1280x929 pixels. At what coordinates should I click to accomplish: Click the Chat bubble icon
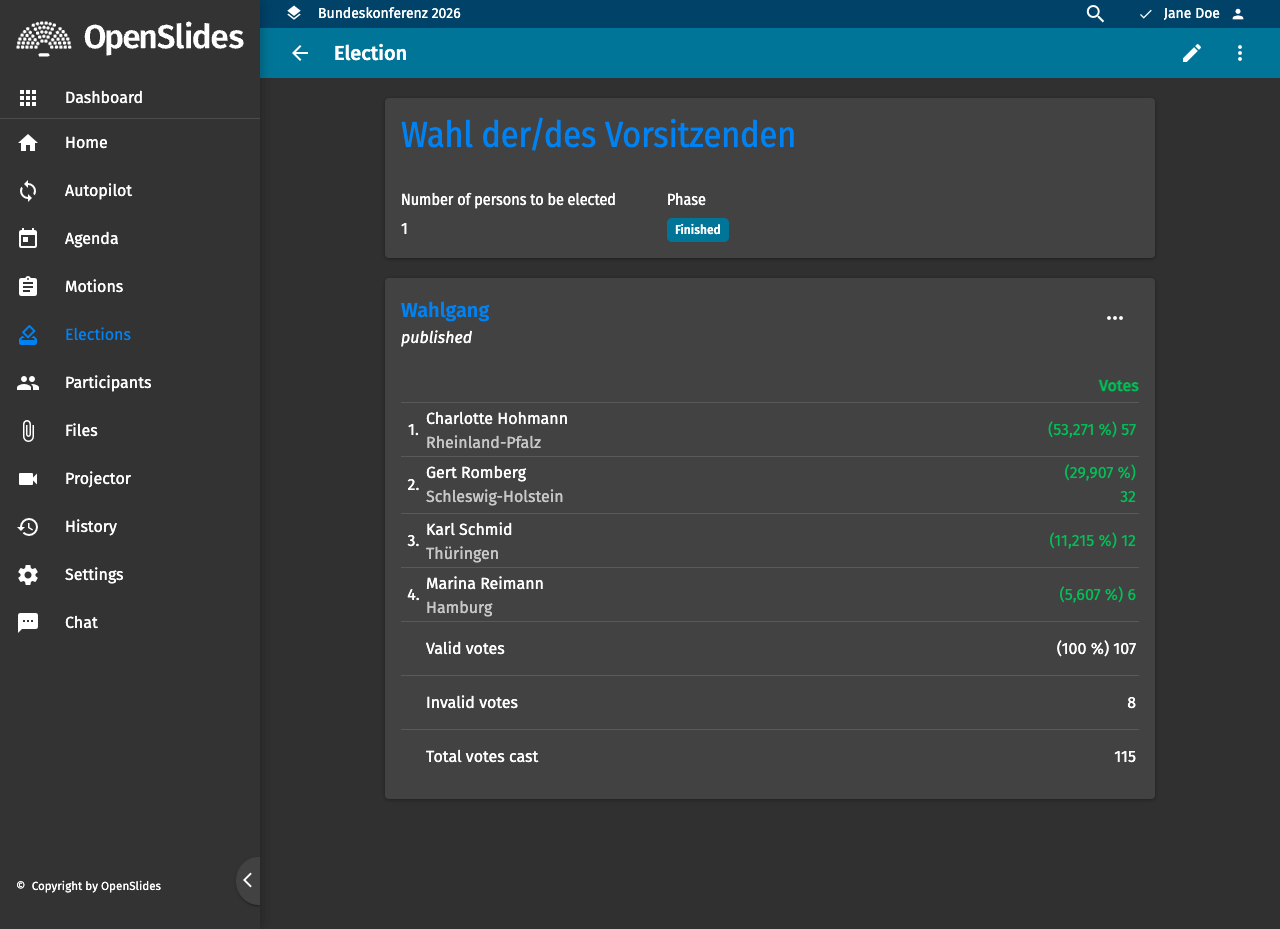[28, 623]
